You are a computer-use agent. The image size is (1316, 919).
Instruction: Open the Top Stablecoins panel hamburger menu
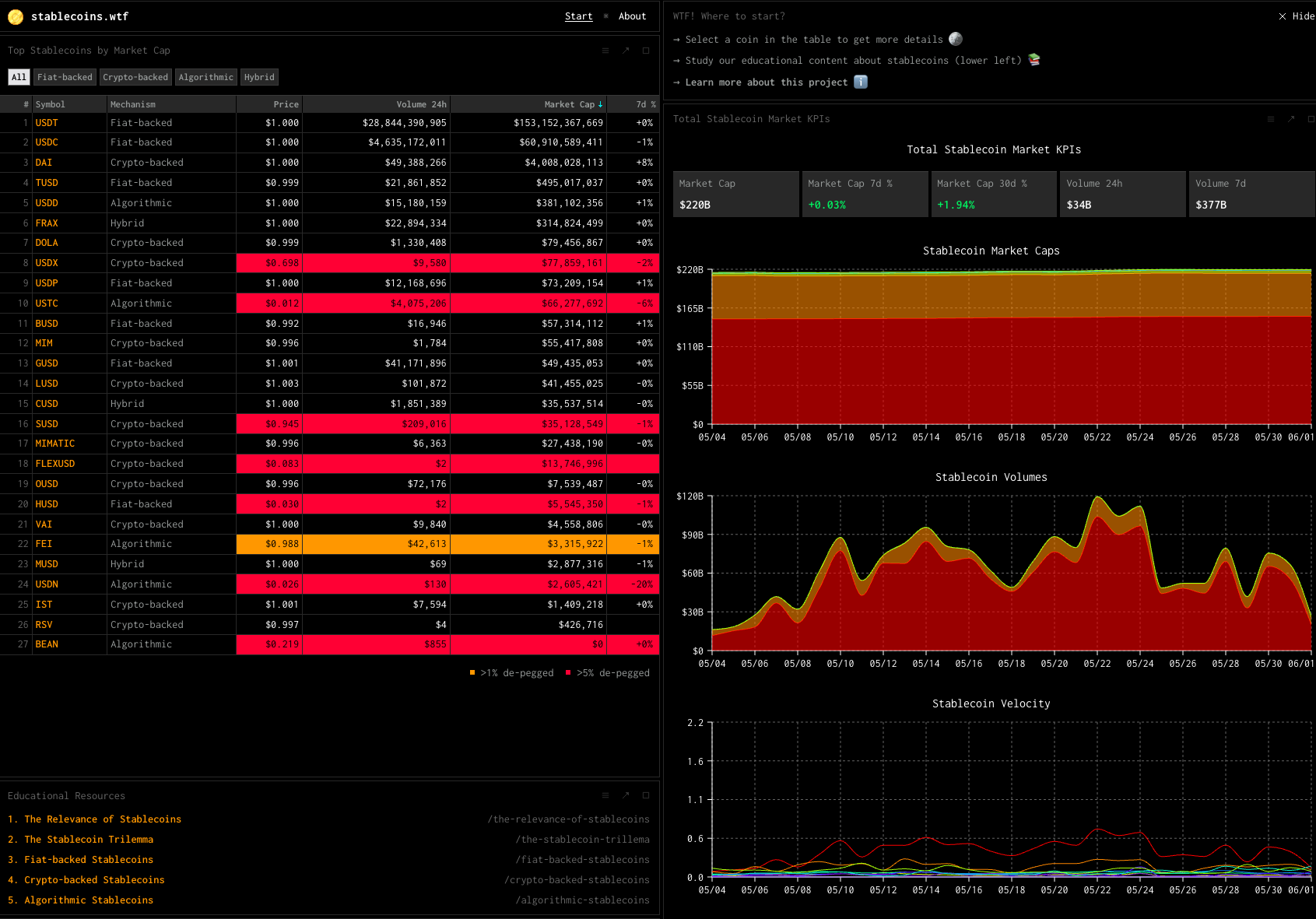point(605,51)
